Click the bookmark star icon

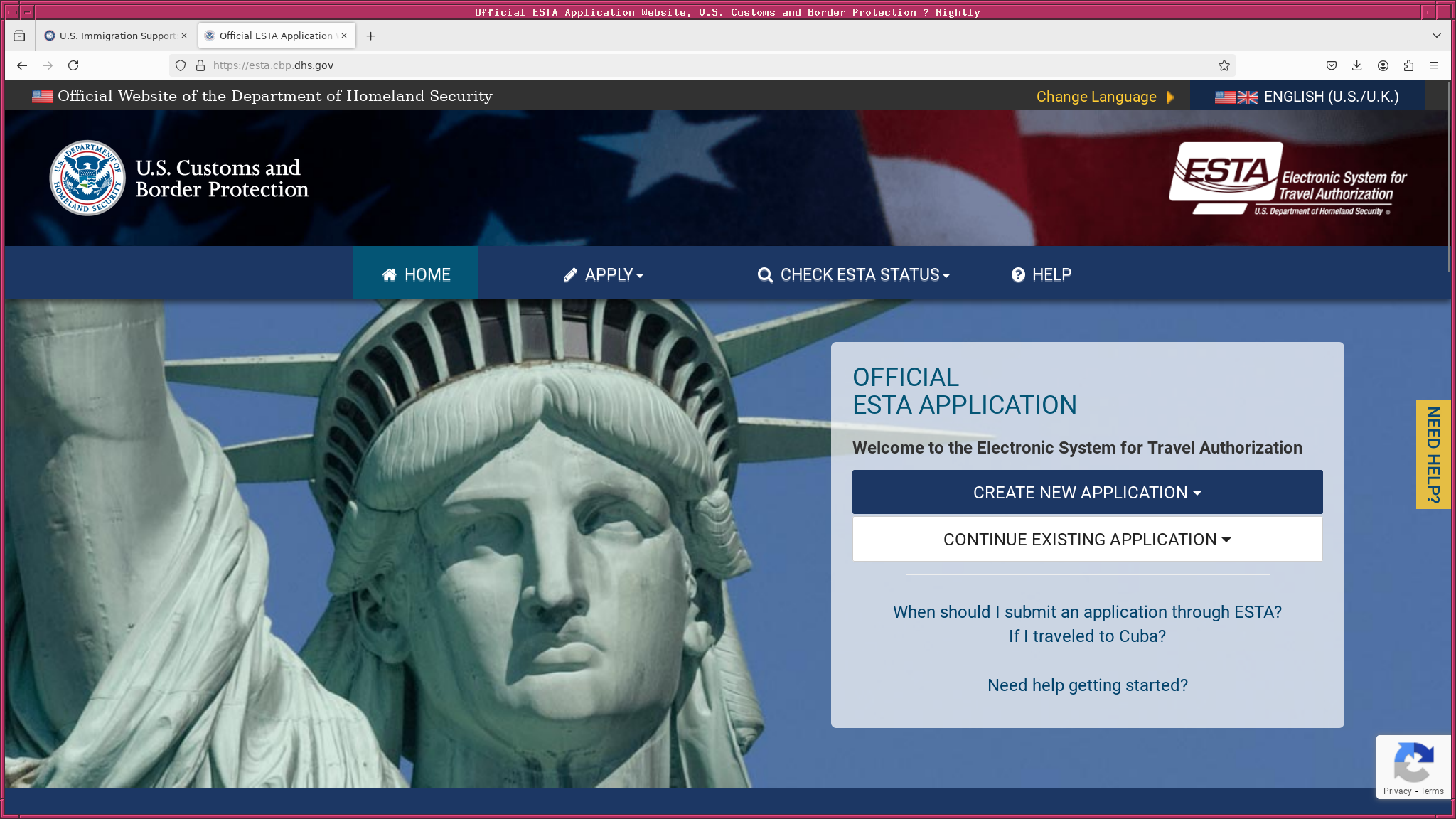1224,65
